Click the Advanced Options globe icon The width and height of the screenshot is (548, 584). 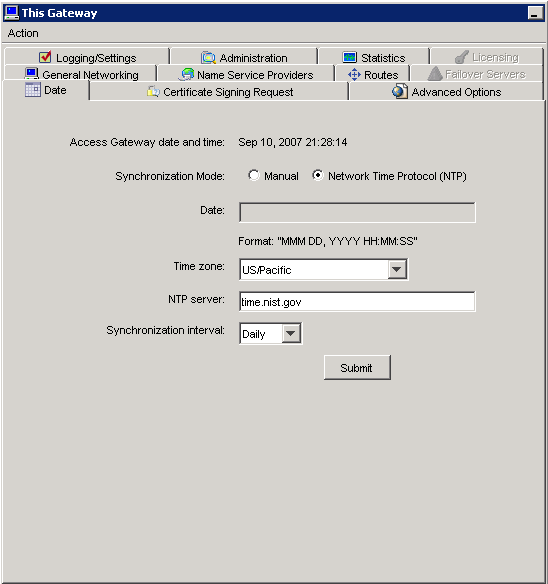(x=400, y=91)
